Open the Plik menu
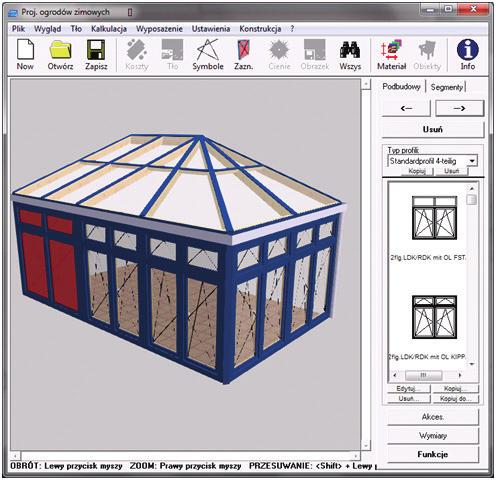 [18, 29]
